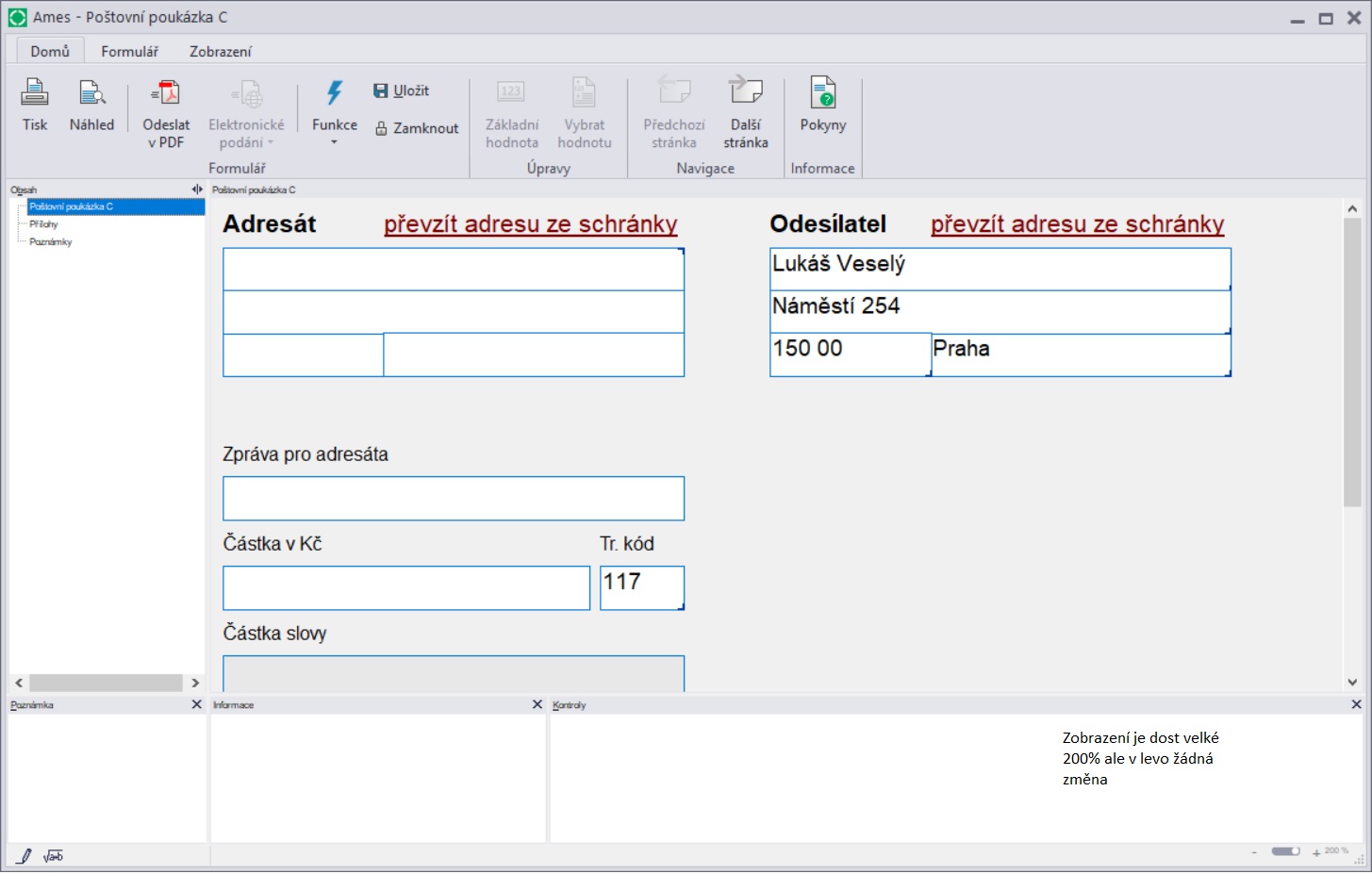The image size is (1372, 874).
Task: Close the Kontroly panel
Action: tap(1357, 704)
